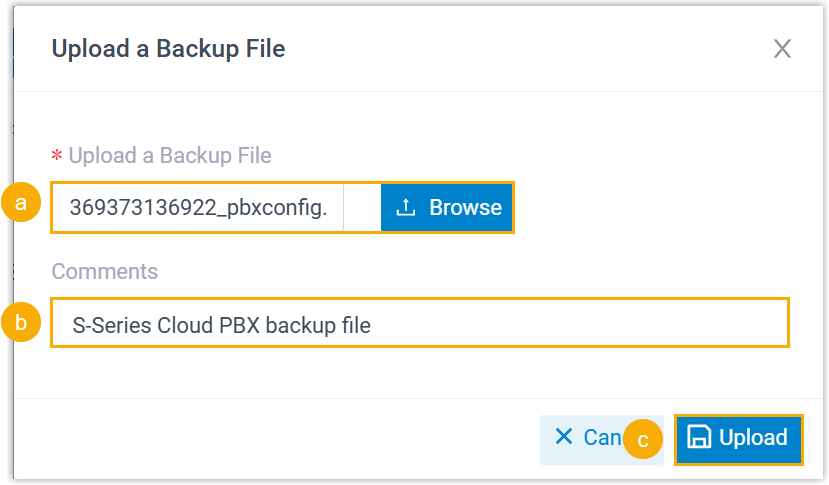The height and width of the screenshot is (485, 829).
Task: Close the Upload a Backup File dialog
Action: point(782,49)
